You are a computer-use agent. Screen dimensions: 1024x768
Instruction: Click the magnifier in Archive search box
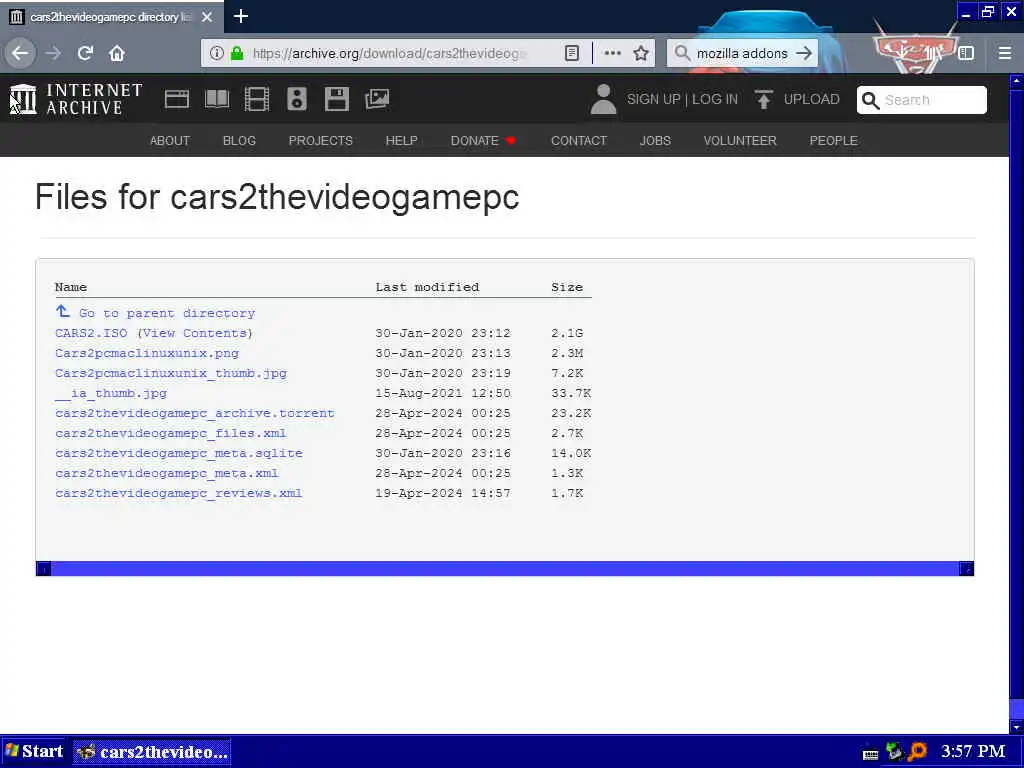pyautogui.click(x=871, y=100)
